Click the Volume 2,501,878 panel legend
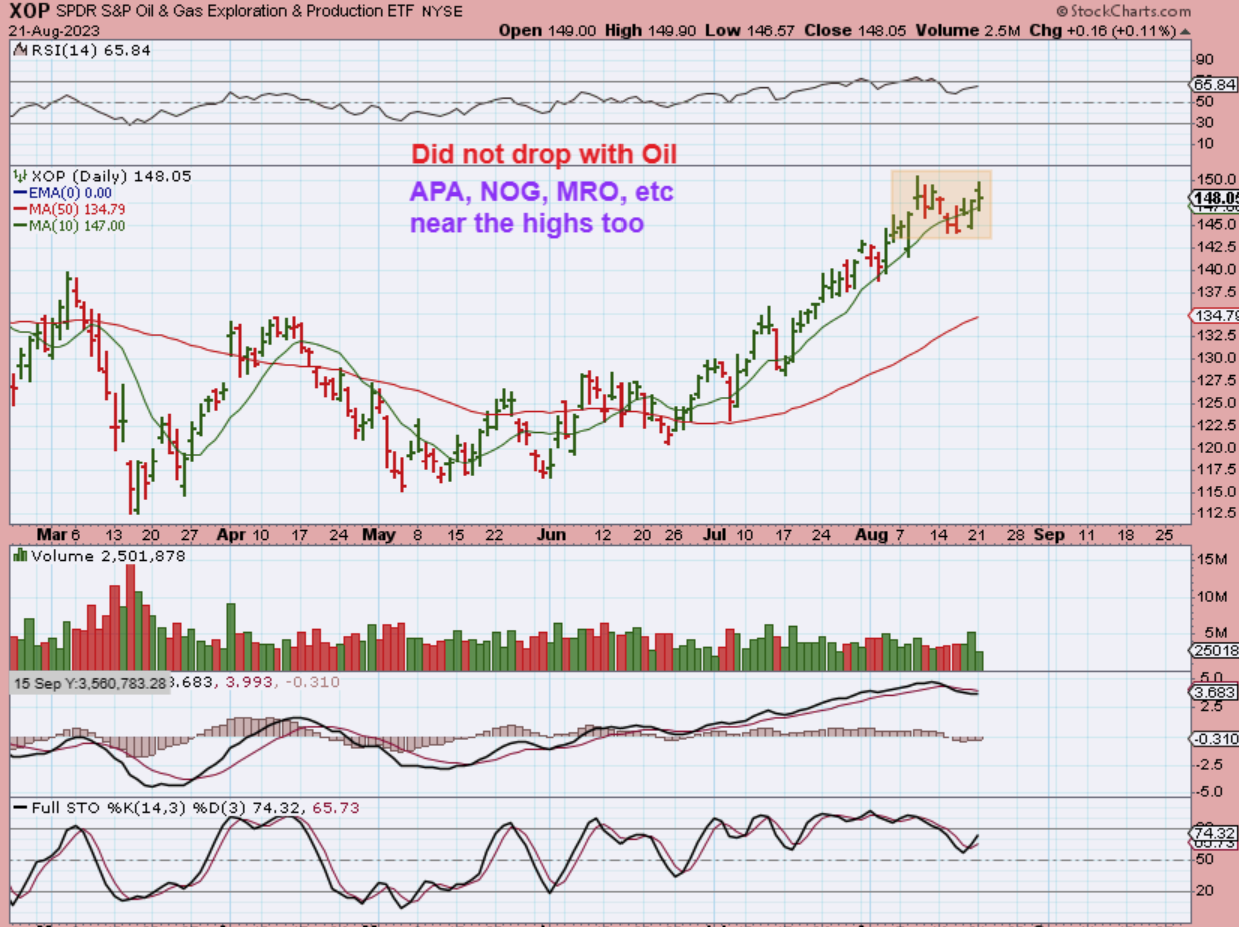The image size is (1239, 927). pyautogui.click(x=102, y=556)
